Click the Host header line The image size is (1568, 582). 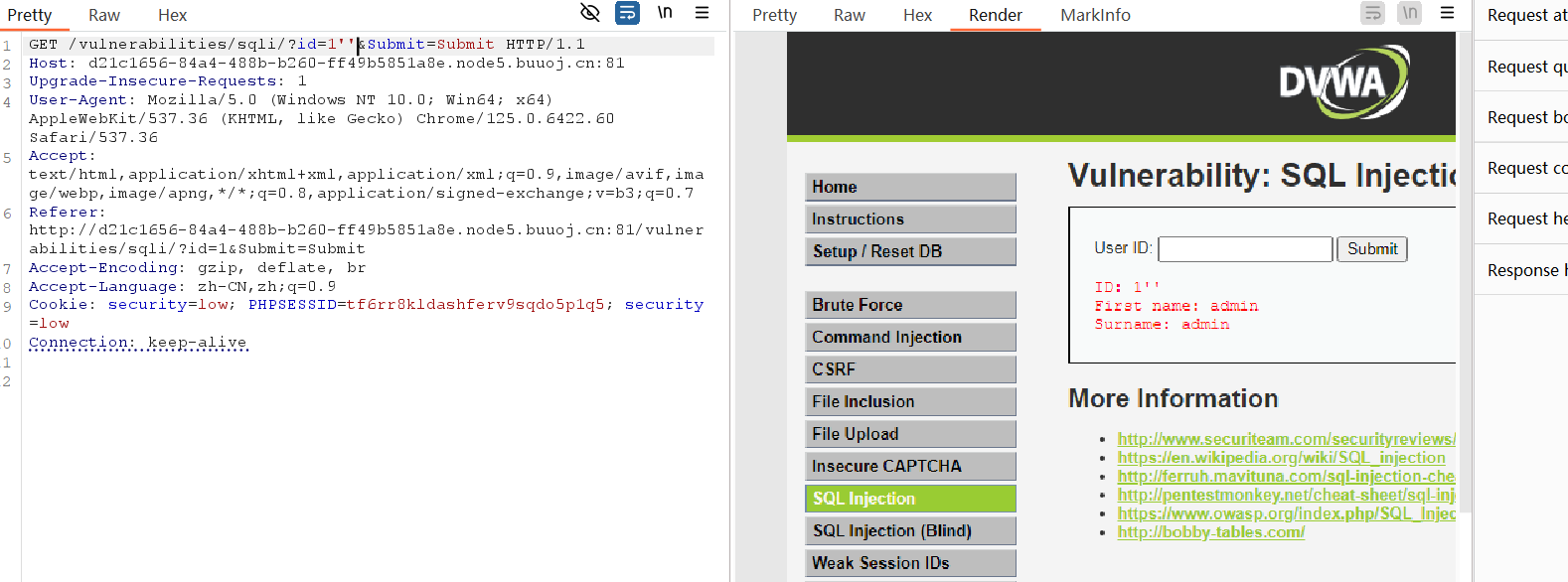[326, 64]
